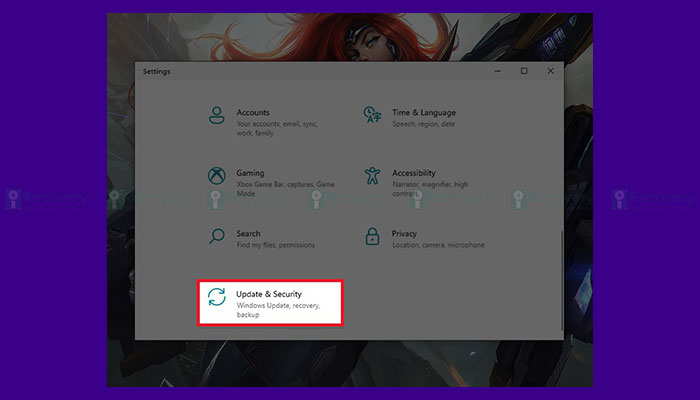The width and height of the screenshot is (700, 400).
Task: Click the Xbox Gaming icon
Action: [217, 176]
